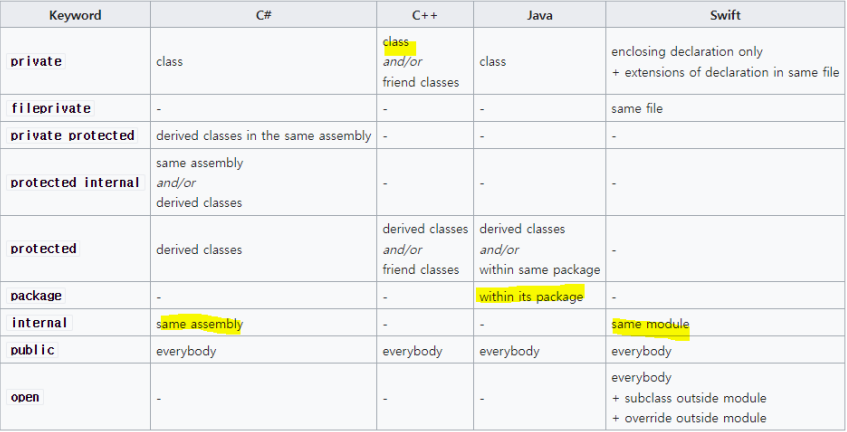Click "within same package" in Java column
847x432 pixels.
point(540,269)
